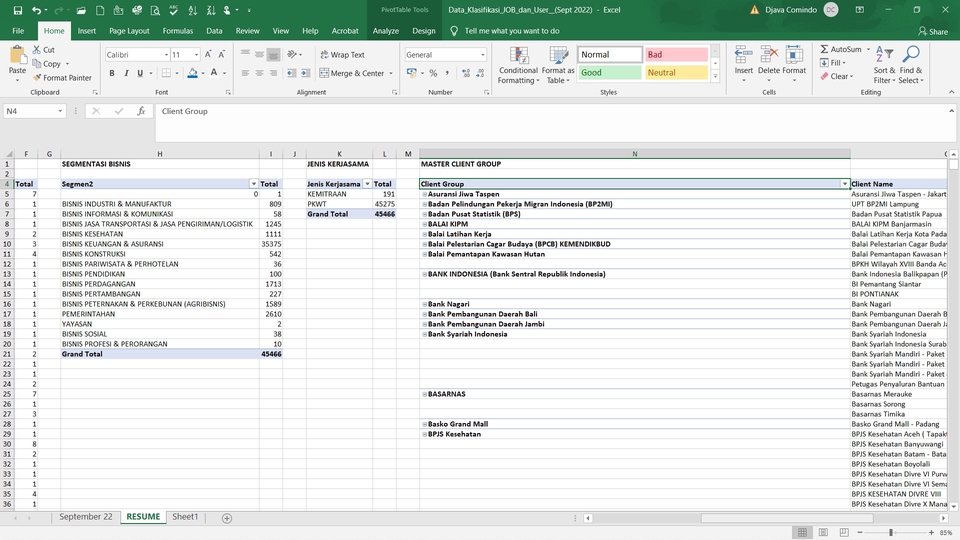Align text to the right
This screenshot has height=540, width=960.
tap(273, 73)
